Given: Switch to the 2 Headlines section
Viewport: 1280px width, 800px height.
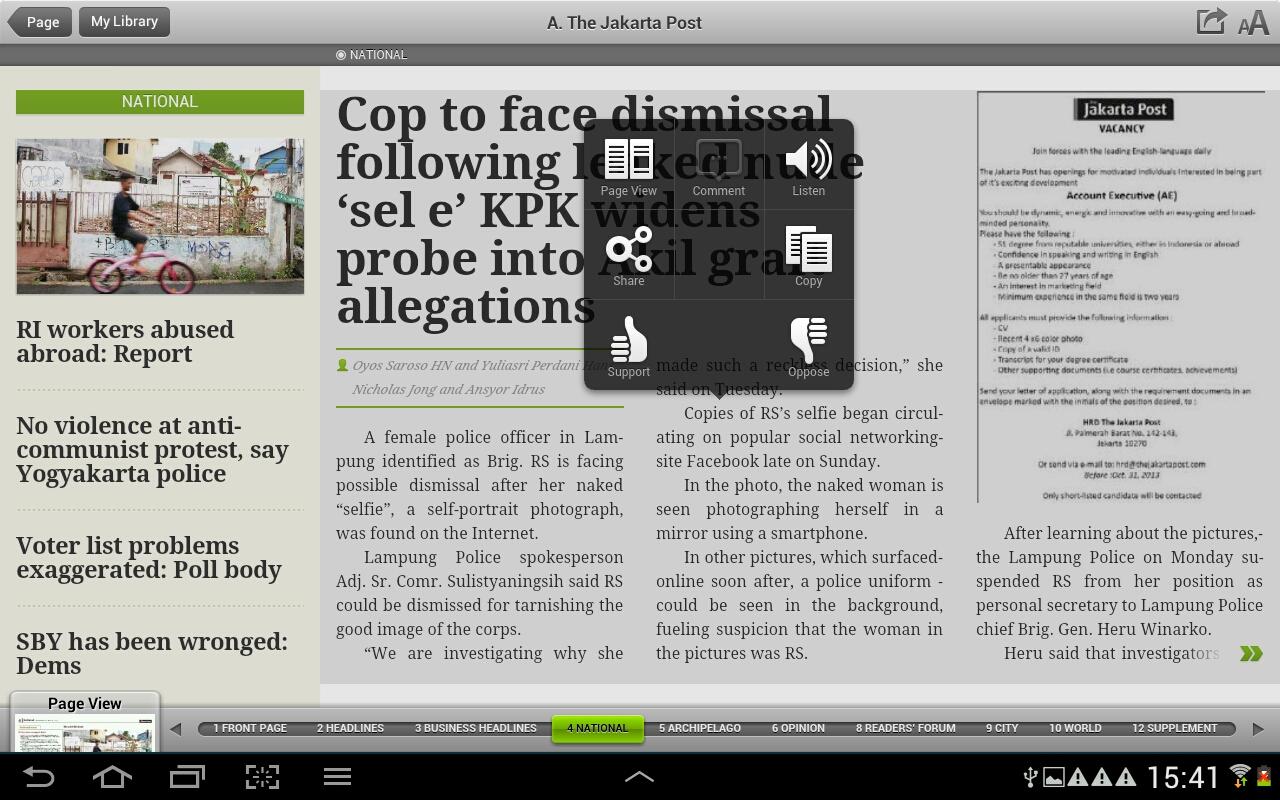Looking at the screenshot, I should [350, 728].
